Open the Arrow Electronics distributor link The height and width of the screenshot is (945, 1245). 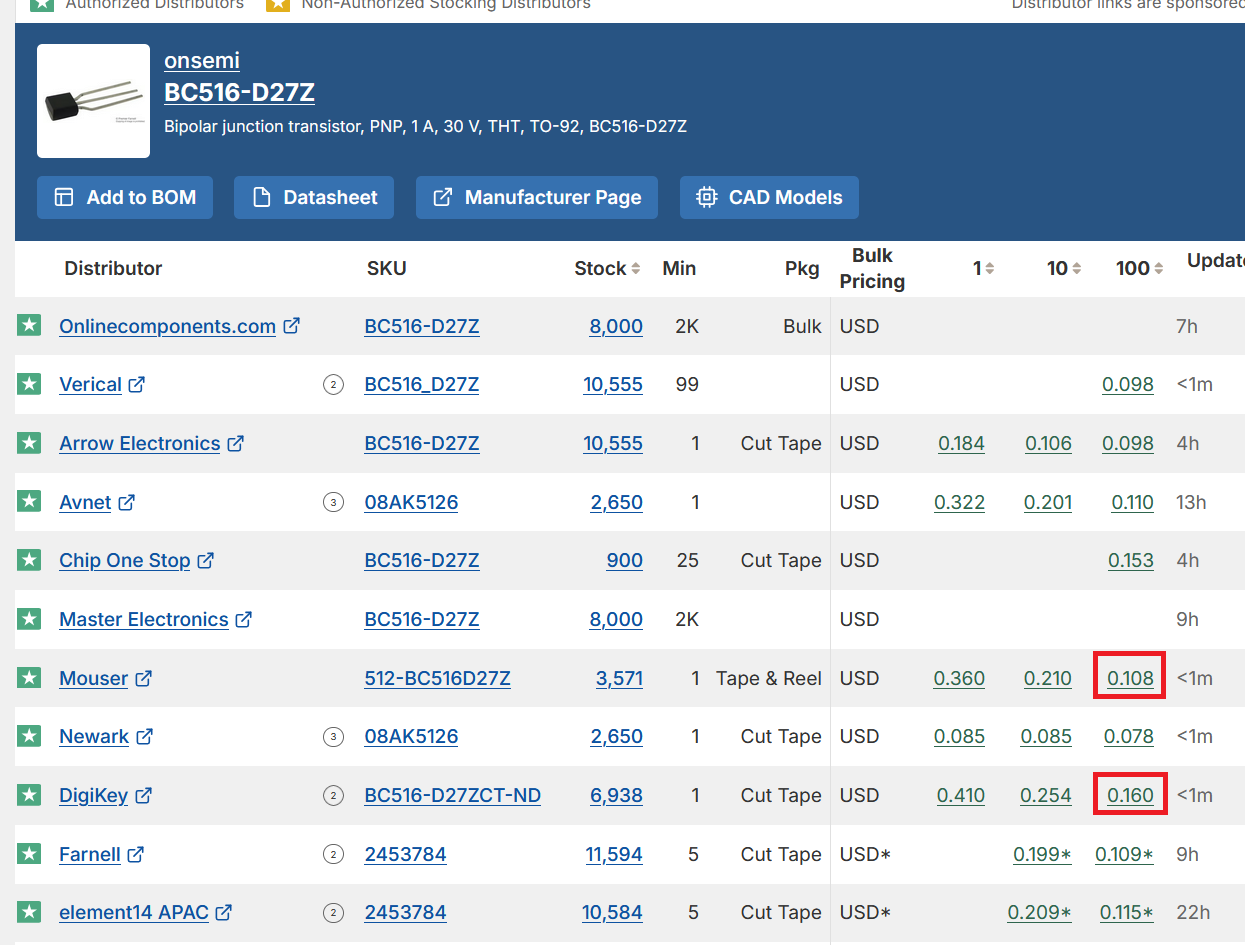pyautogui.click(x=139, y=443)
